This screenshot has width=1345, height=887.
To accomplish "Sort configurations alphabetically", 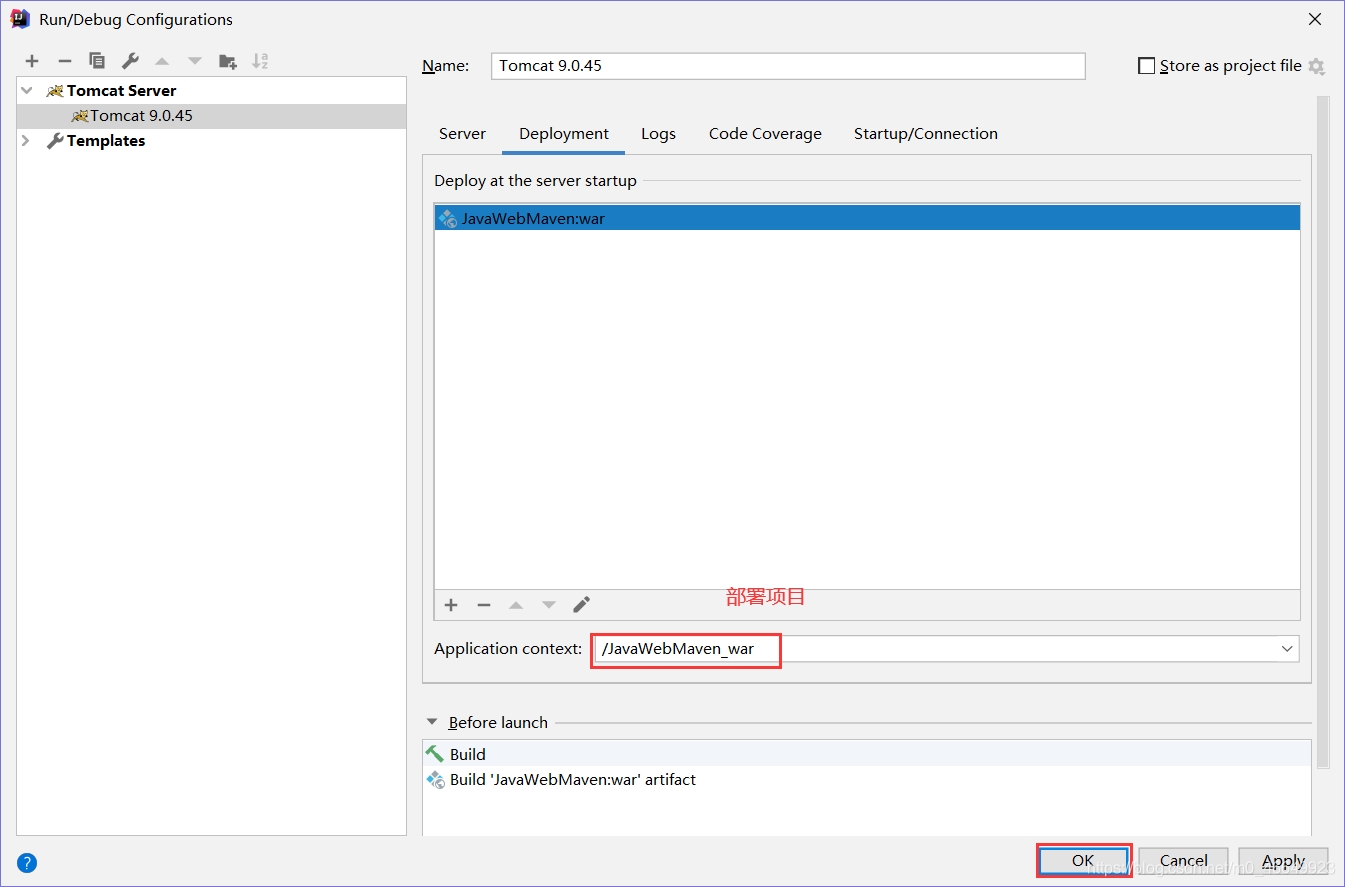I will (x=260, y=61).
